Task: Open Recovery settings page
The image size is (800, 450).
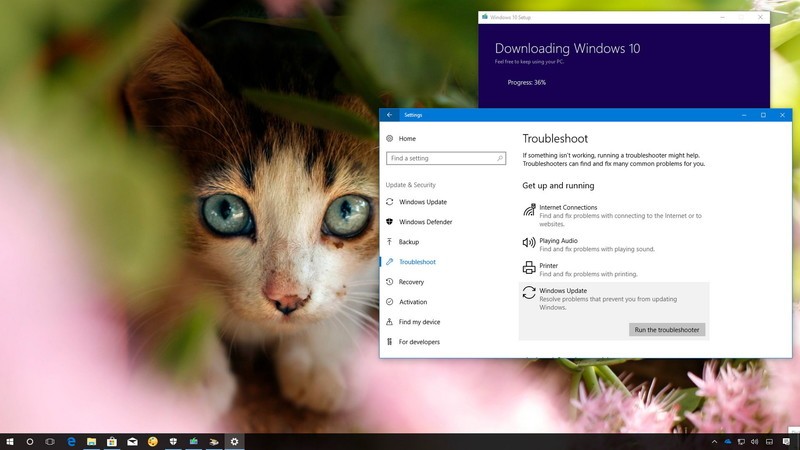Action: (405, 282)
